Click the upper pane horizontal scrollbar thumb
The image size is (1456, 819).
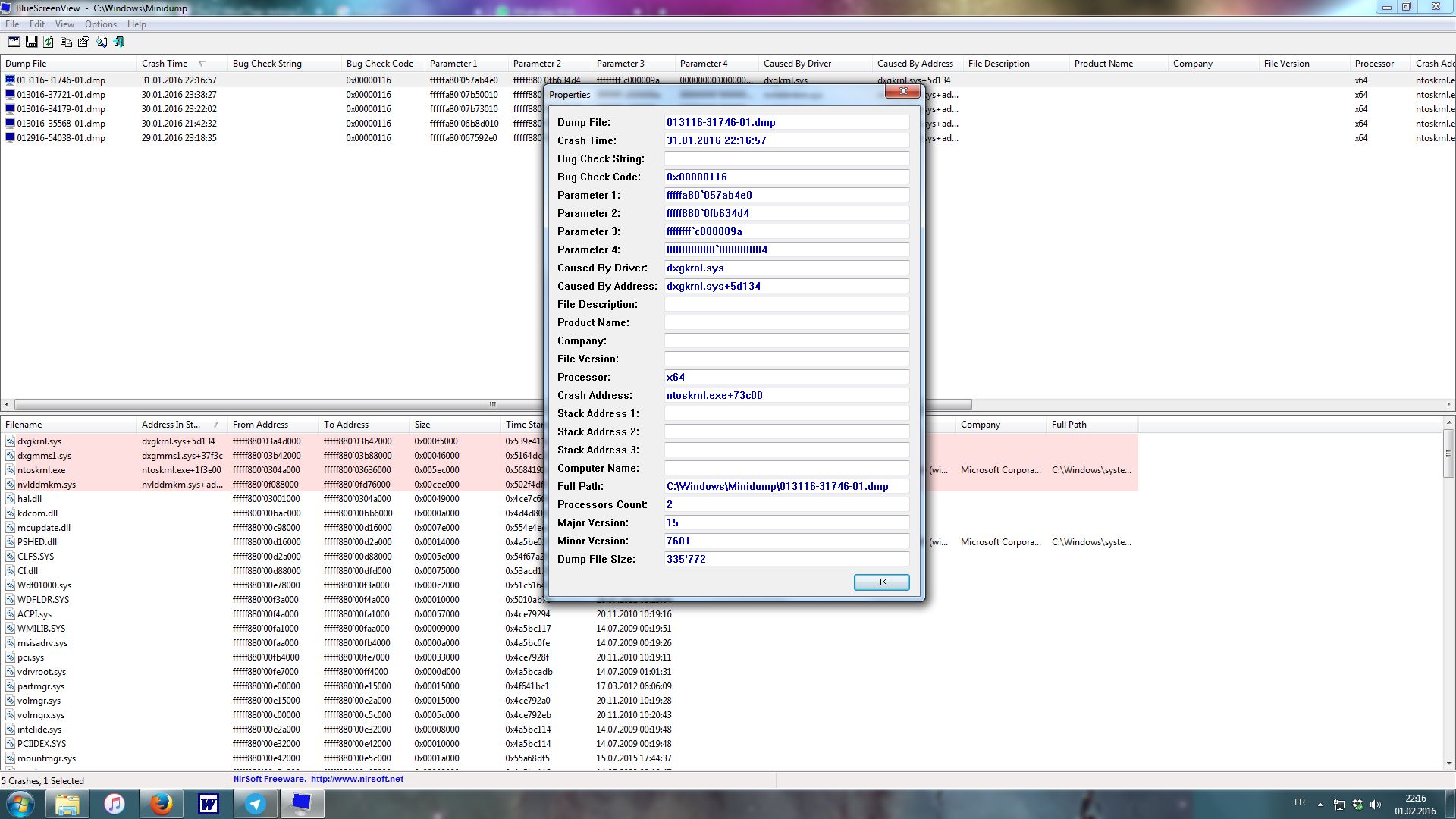[x=493, y=404]
